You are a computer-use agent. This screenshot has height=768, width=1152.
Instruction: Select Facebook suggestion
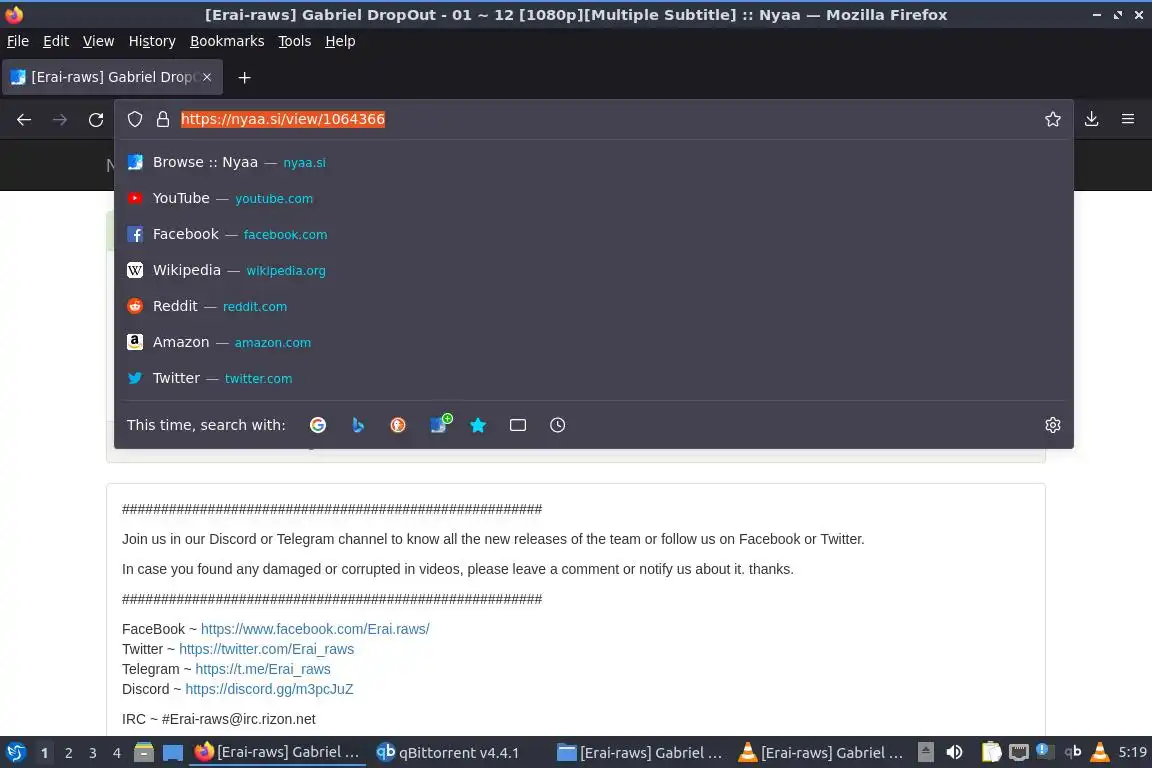pyautogui.click(x=594, y=234)
